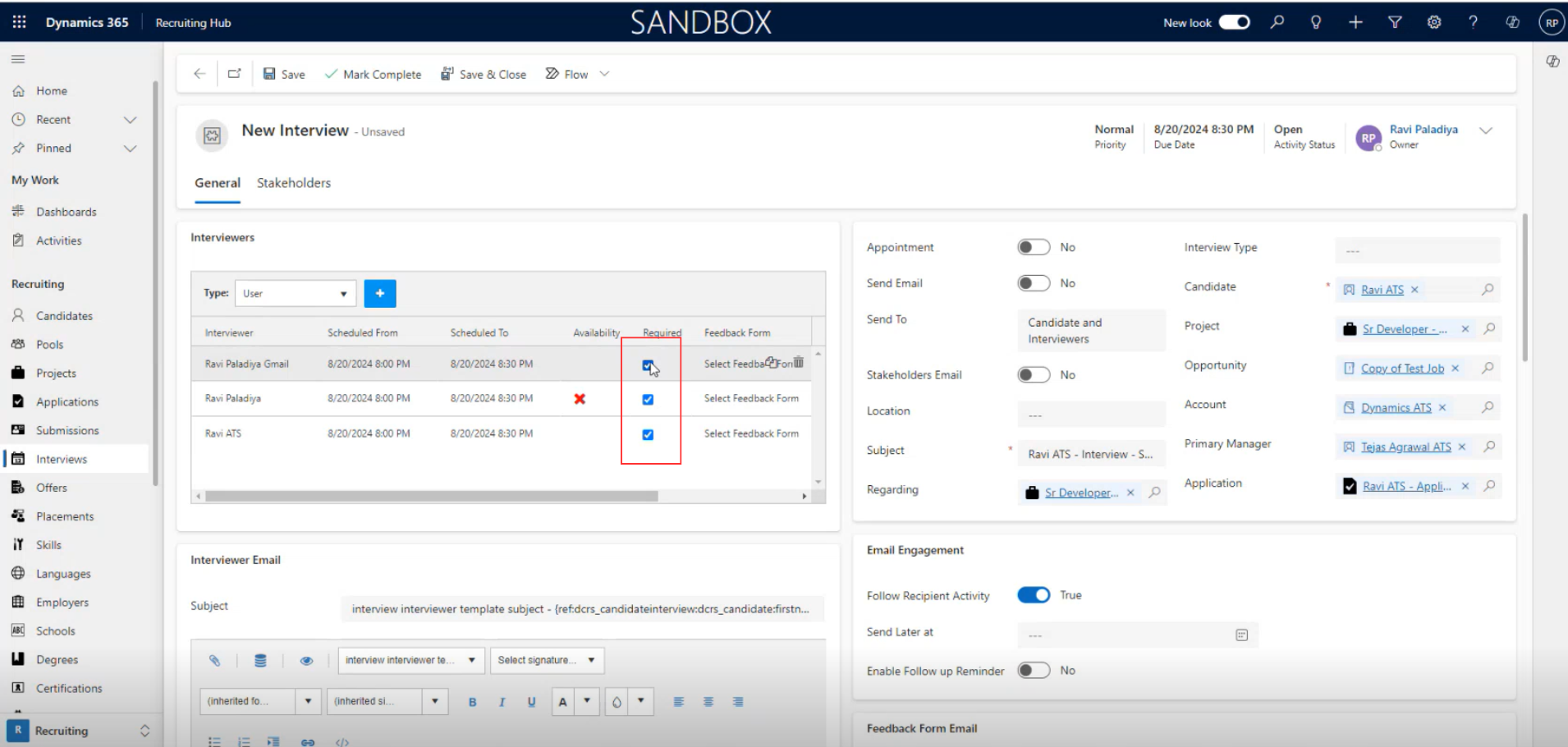This screenshot has width=1568, height=747.
Task: Open the Copy of Test Job link
Action: pyautogui.click(x=1402, y=369)
